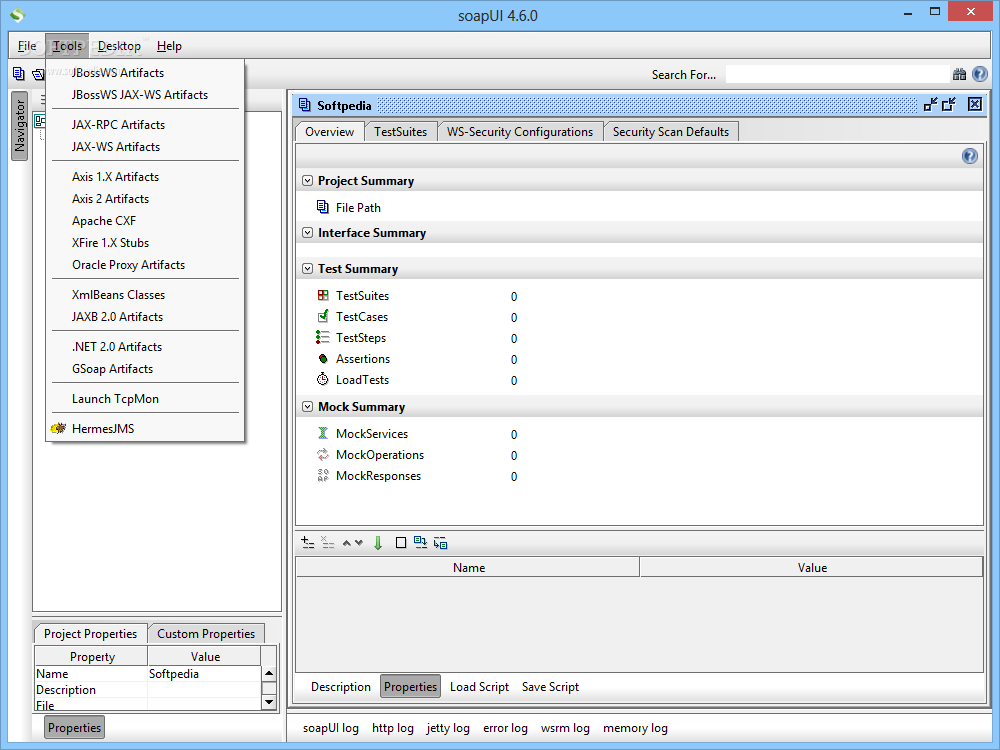This screenshot has width=1000, height=750.
Task: Click the Assertions dot icon
Action: pyautogui.click(x=323, y=358)
